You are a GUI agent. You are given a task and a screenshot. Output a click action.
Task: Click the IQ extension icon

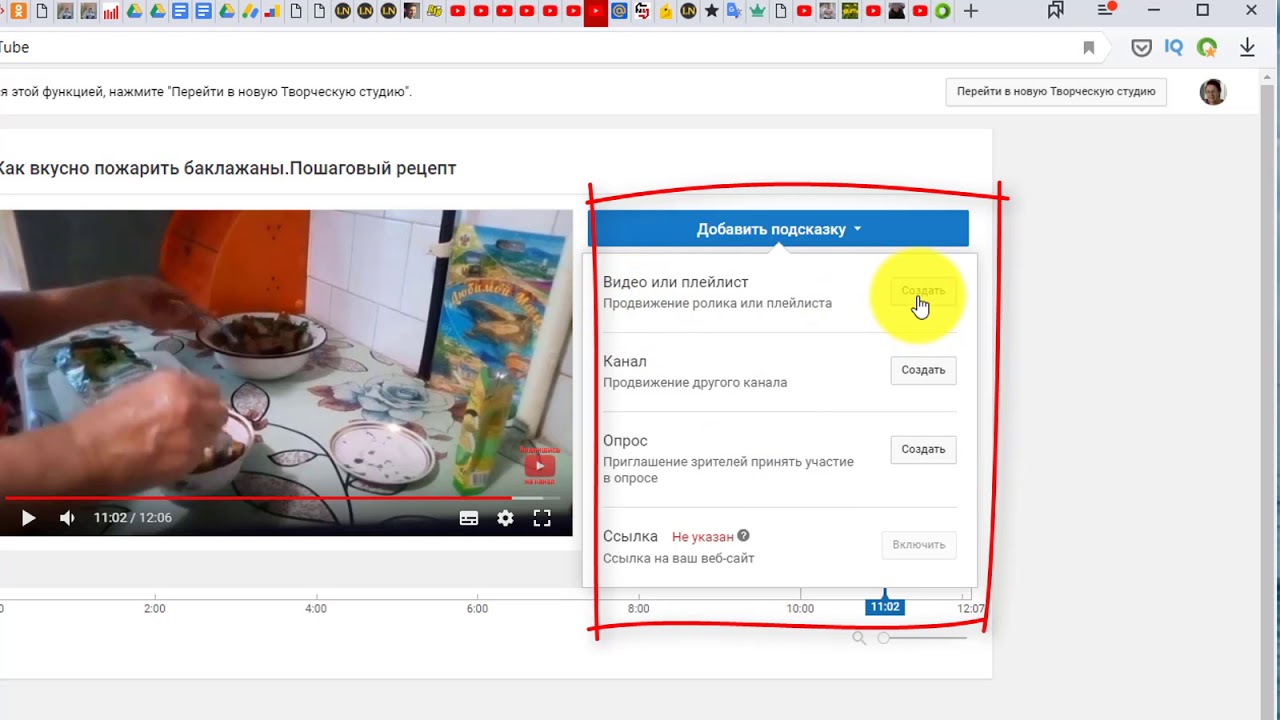point(1174,47)
